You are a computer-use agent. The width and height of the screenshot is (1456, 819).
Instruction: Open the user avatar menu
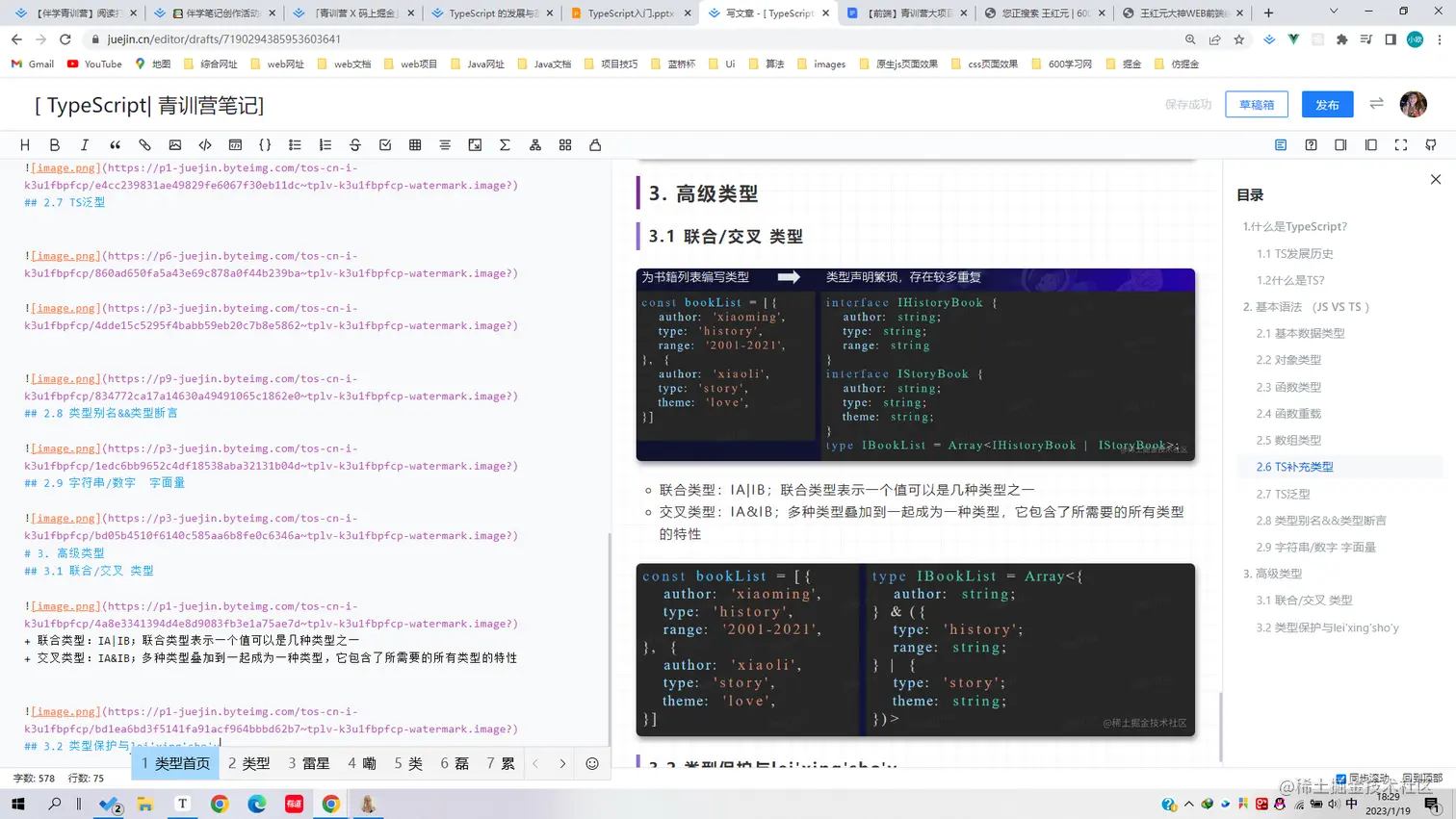[x=1414, y=104]
